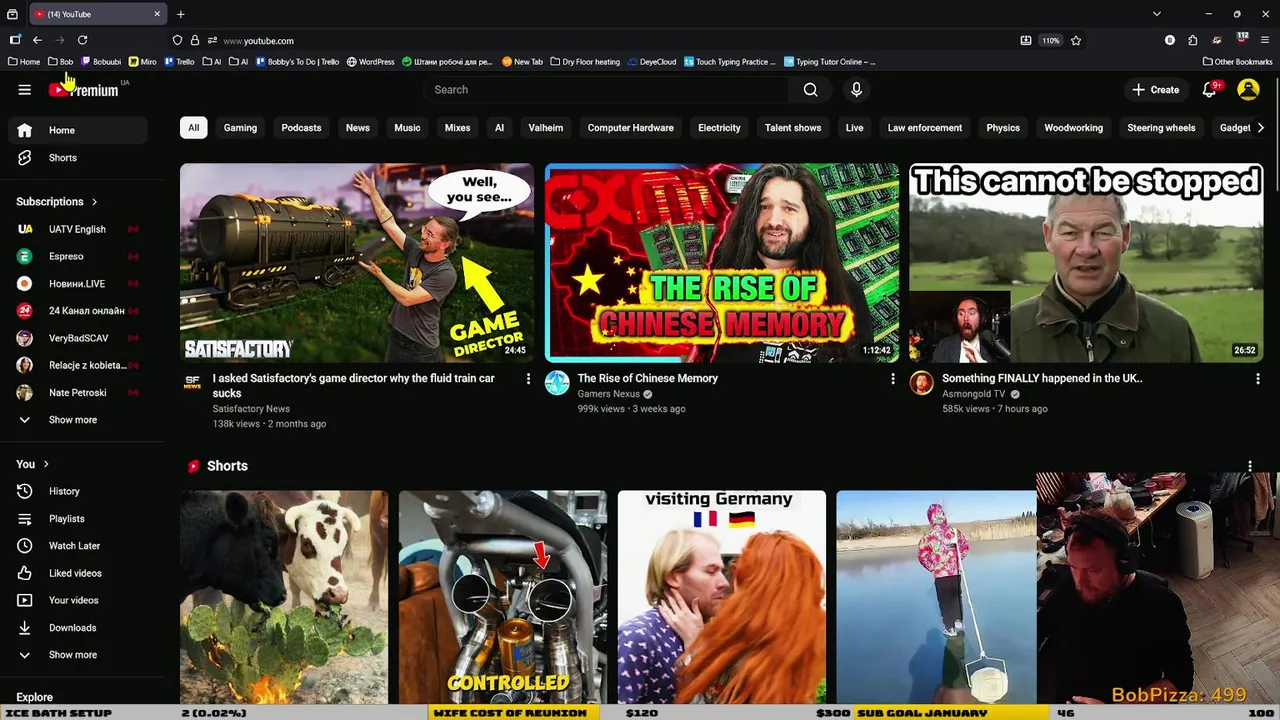The image size is (1280, 720).
Task: Expand Show more under You
Action: [x=75, y=655]
